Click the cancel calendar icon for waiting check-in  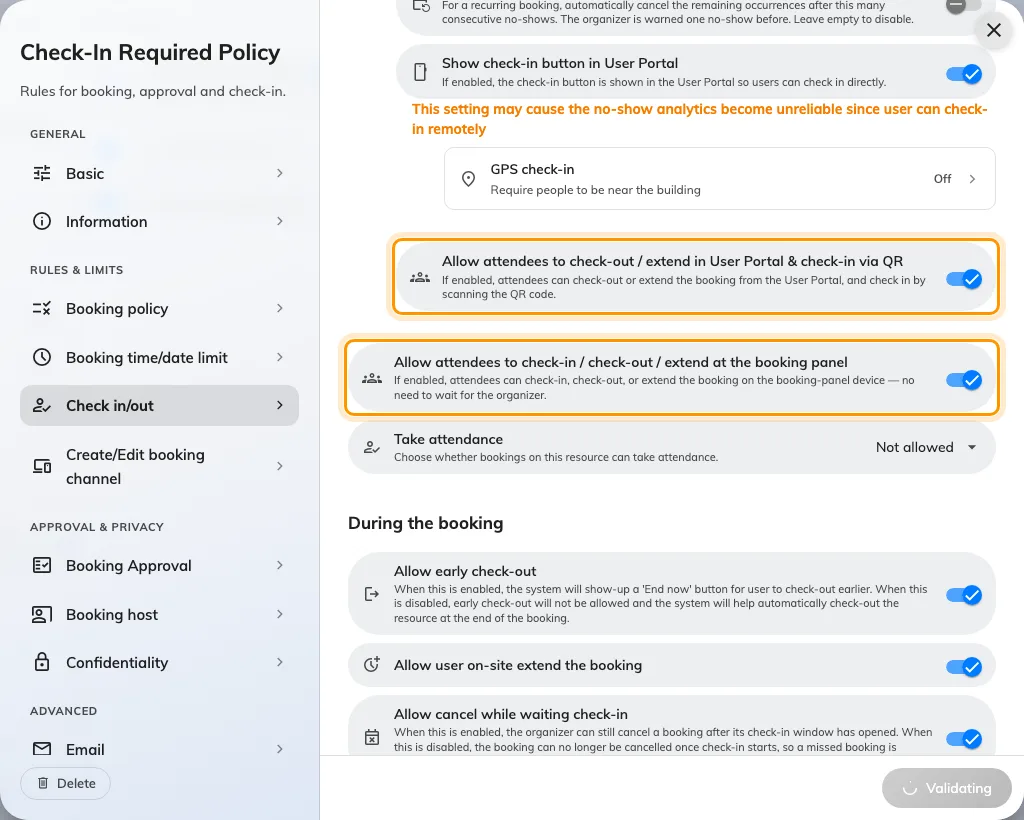[372, 738]
